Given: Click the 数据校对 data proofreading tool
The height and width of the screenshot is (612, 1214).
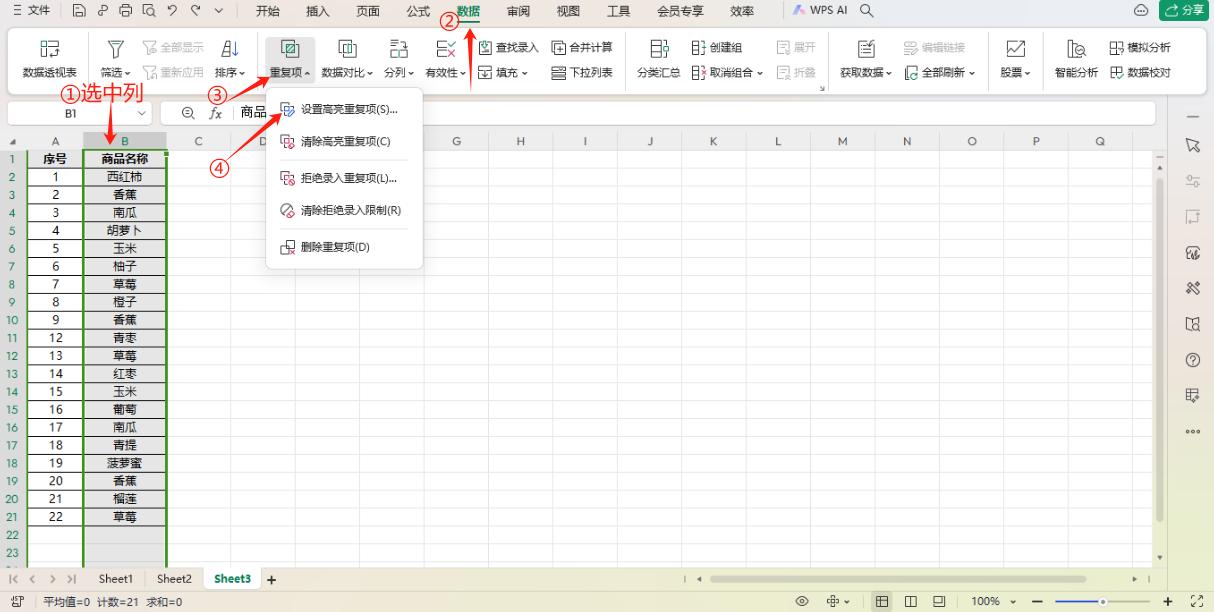Looking at the screenshot, I should 1140,72.
